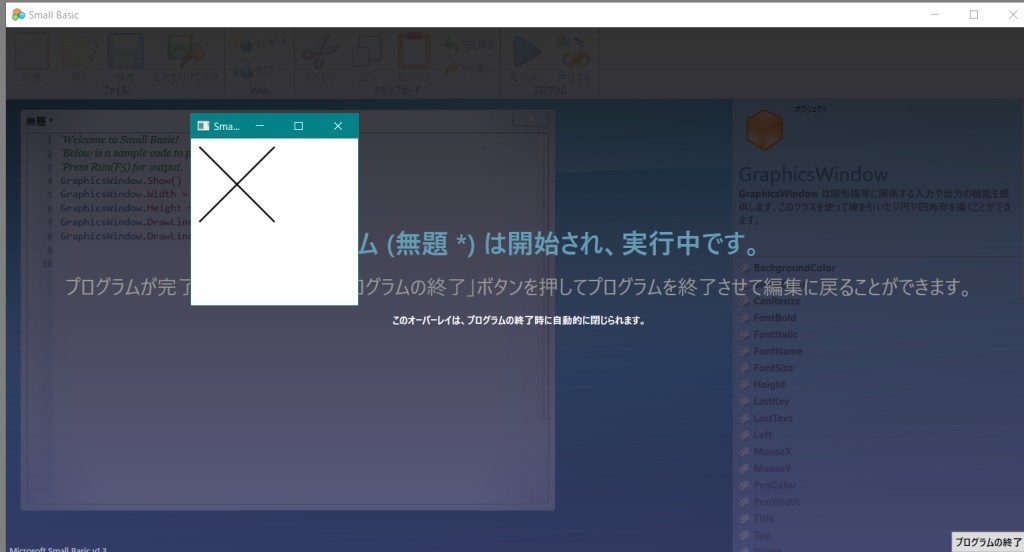
Task: Click the Undo (元に戻す) arrow
Action: 451,44
